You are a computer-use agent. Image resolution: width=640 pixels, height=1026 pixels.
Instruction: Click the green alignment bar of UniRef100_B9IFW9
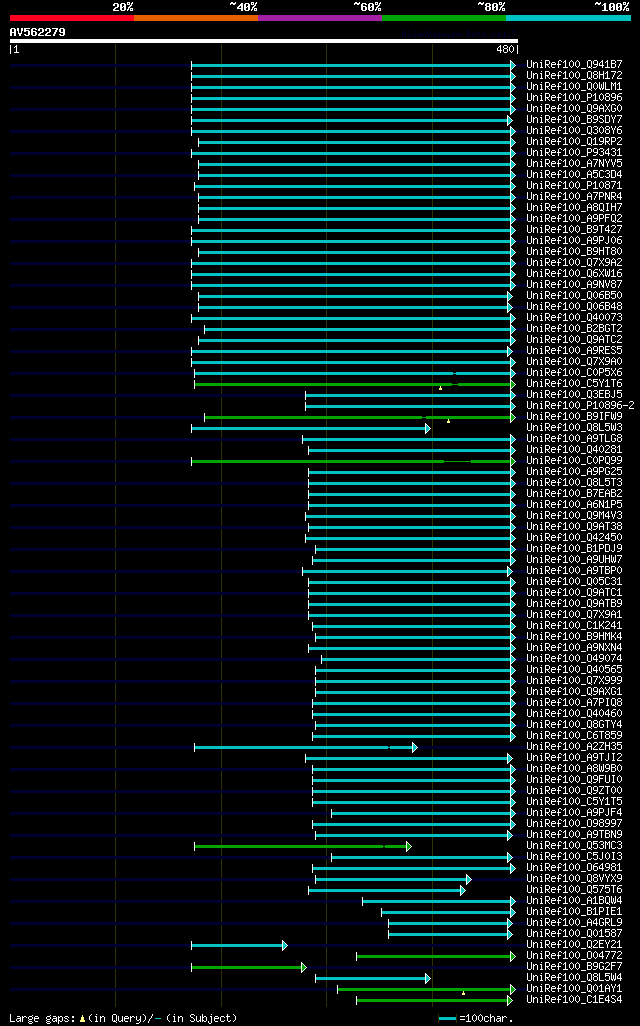pos(360,417)
